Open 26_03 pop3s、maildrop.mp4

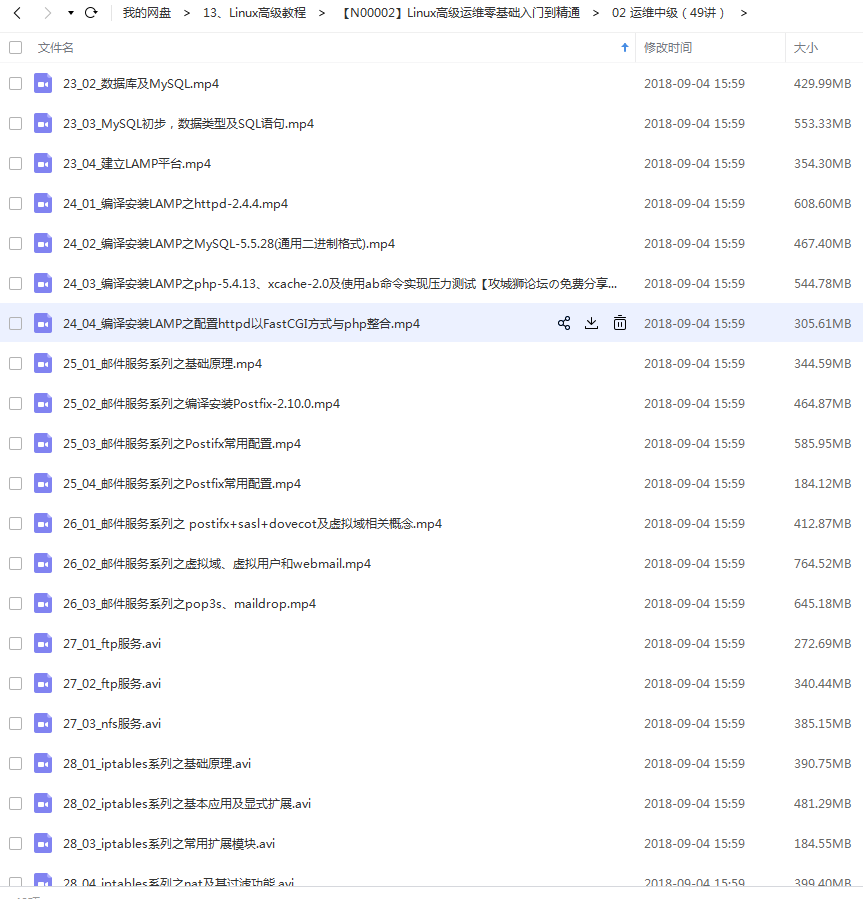(x=189, y=604)
